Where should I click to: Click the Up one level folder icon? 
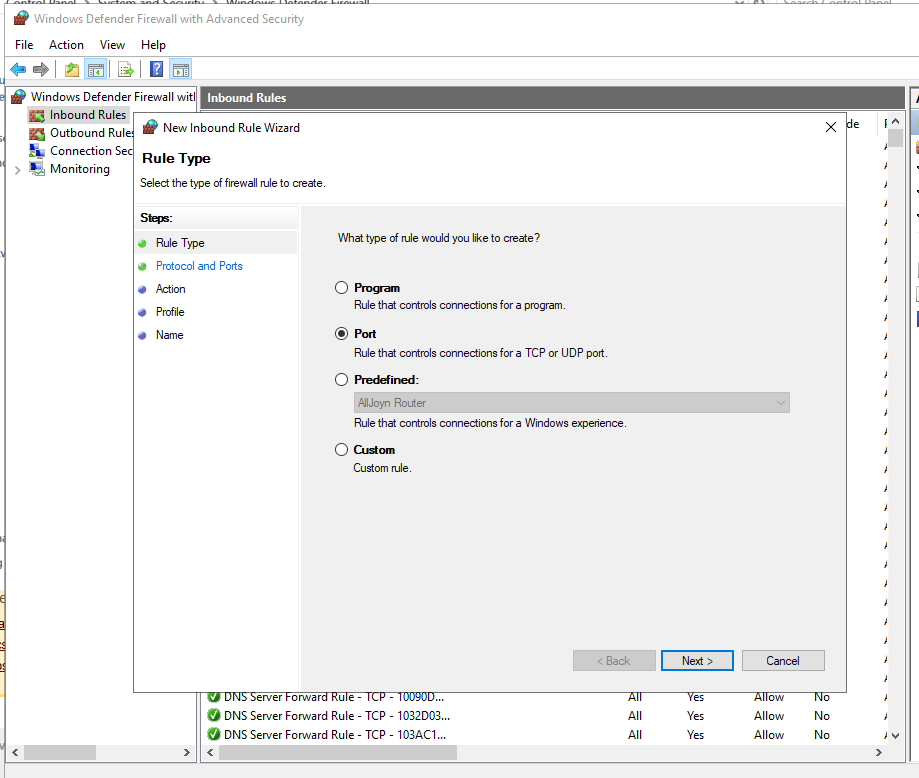pos(72,70)
